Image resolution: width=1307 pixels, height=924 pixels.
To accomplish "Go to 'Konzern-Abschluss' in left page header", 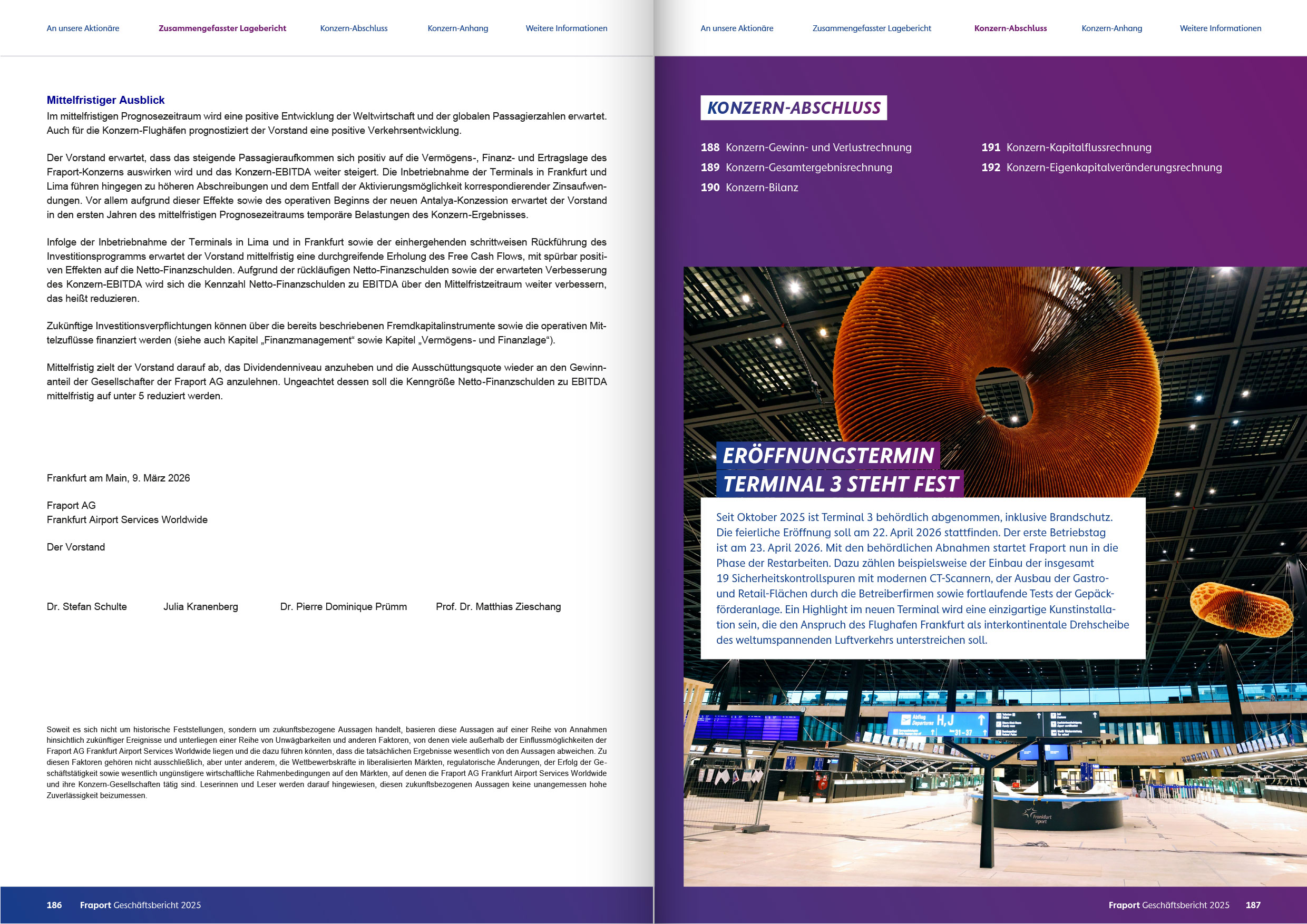I will (354, 28).
